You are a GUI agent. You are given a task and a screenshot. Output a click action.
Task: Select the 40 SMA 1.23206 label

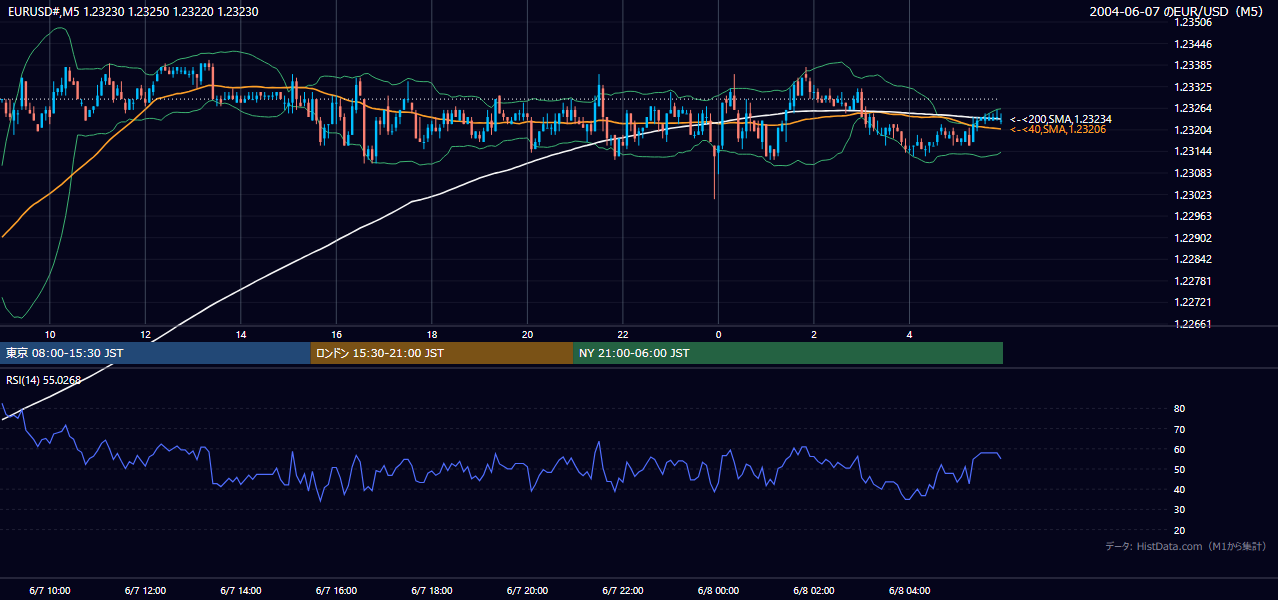coord(1057,130)
